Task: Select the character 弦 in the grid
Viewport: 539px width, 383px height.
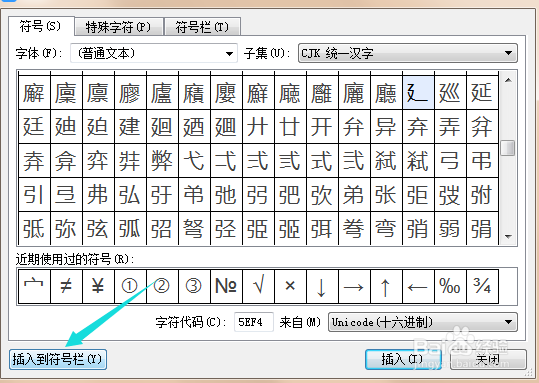Action: point(98,228)
